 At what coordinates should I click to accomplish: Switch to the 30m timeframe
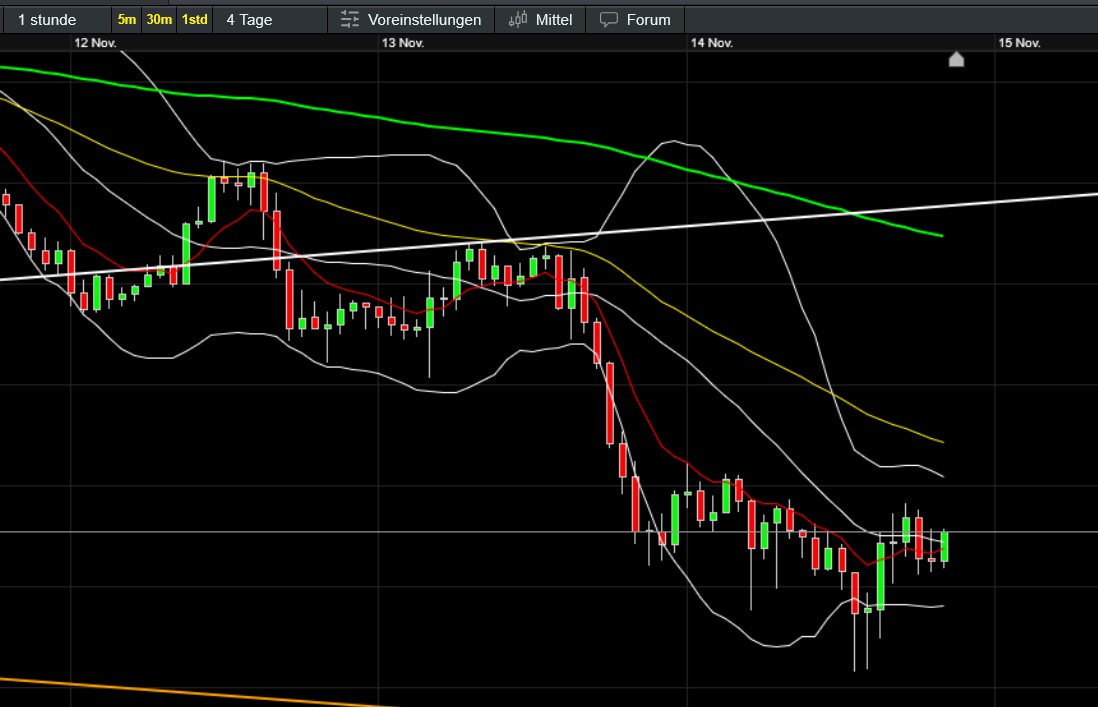159,20
